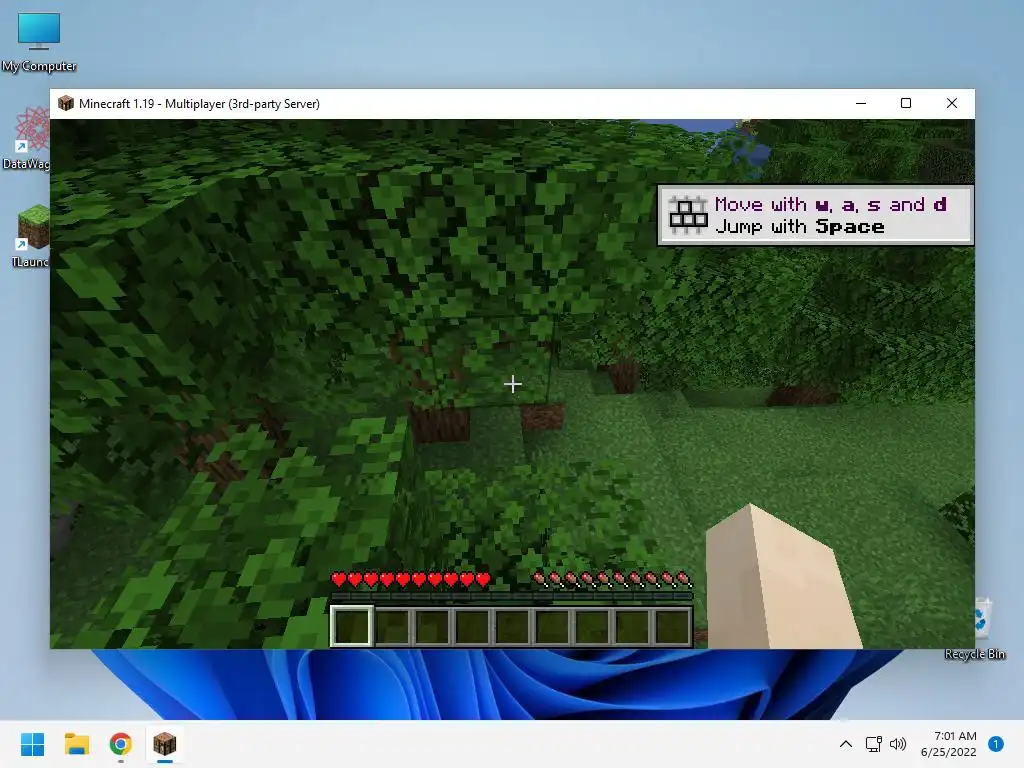Click the health hearts bar
This screenshot has width=1024, height=768.
pos(410,579)
